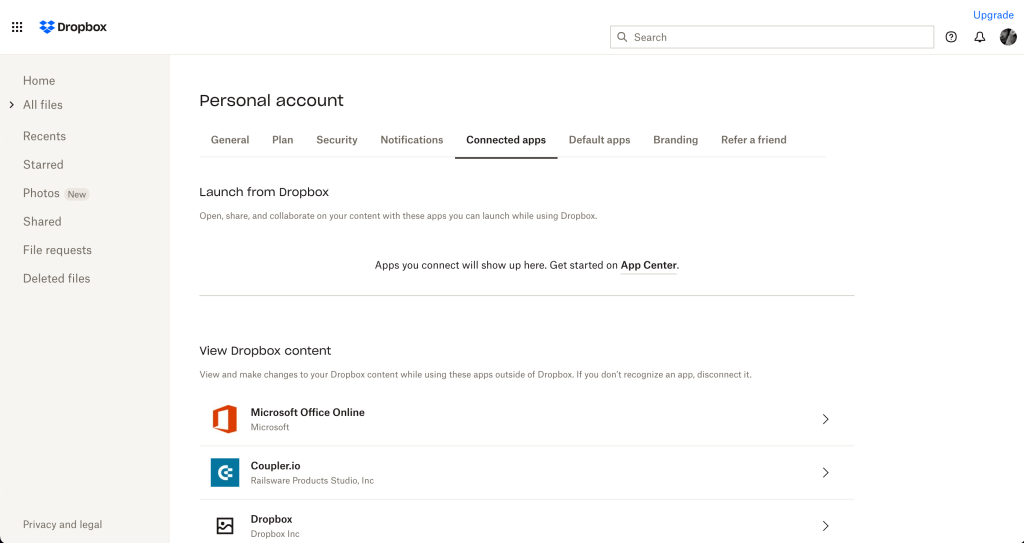Open Starred in sidebar

[43, 165]
